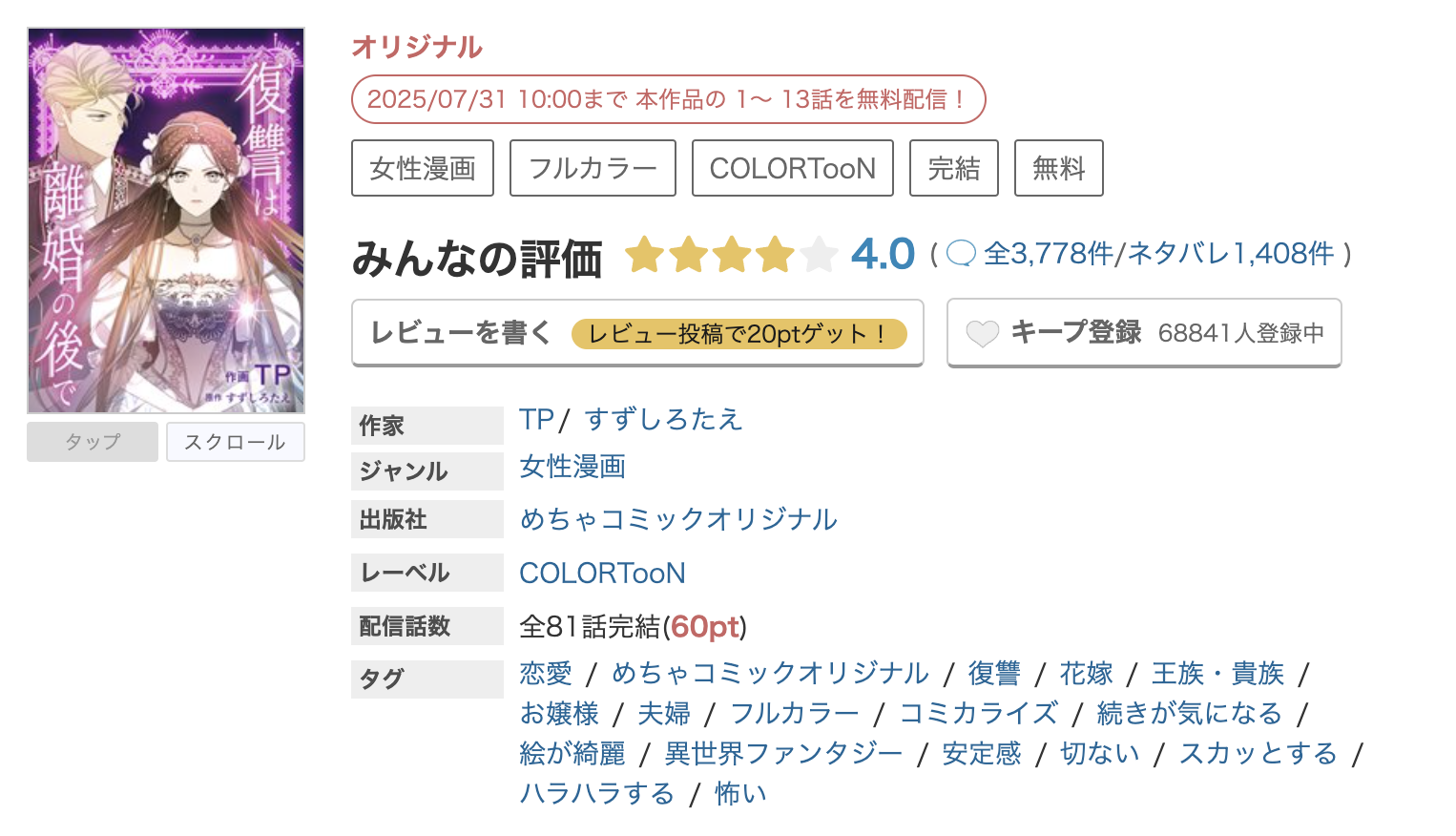Click the レビュー投稿で20ptゲット badge
The width and height of the screenshot is (1456, 836).
pos(739,334)
